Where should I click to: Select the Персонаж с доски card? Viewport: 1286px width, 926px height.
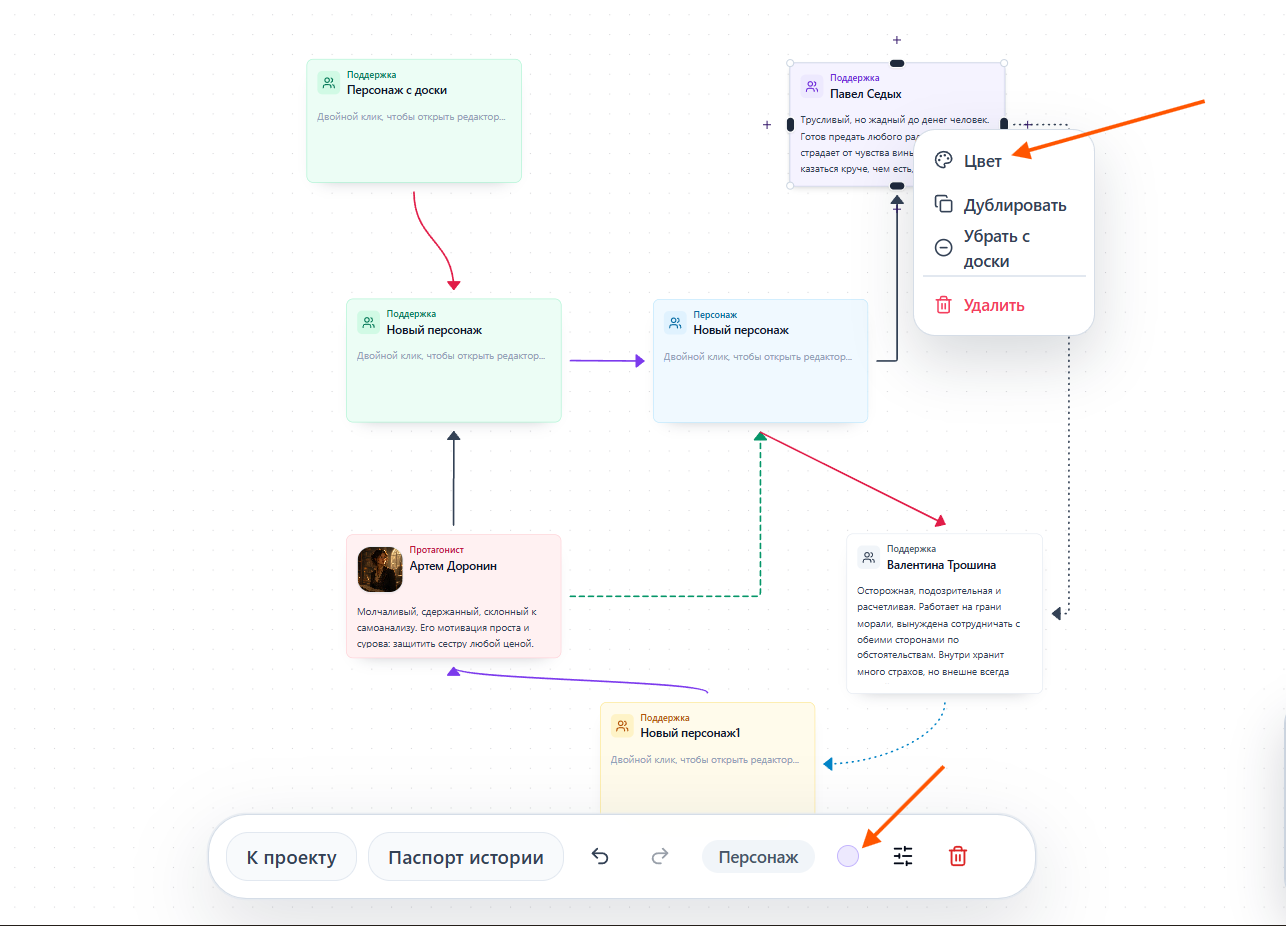click(414, 121)
